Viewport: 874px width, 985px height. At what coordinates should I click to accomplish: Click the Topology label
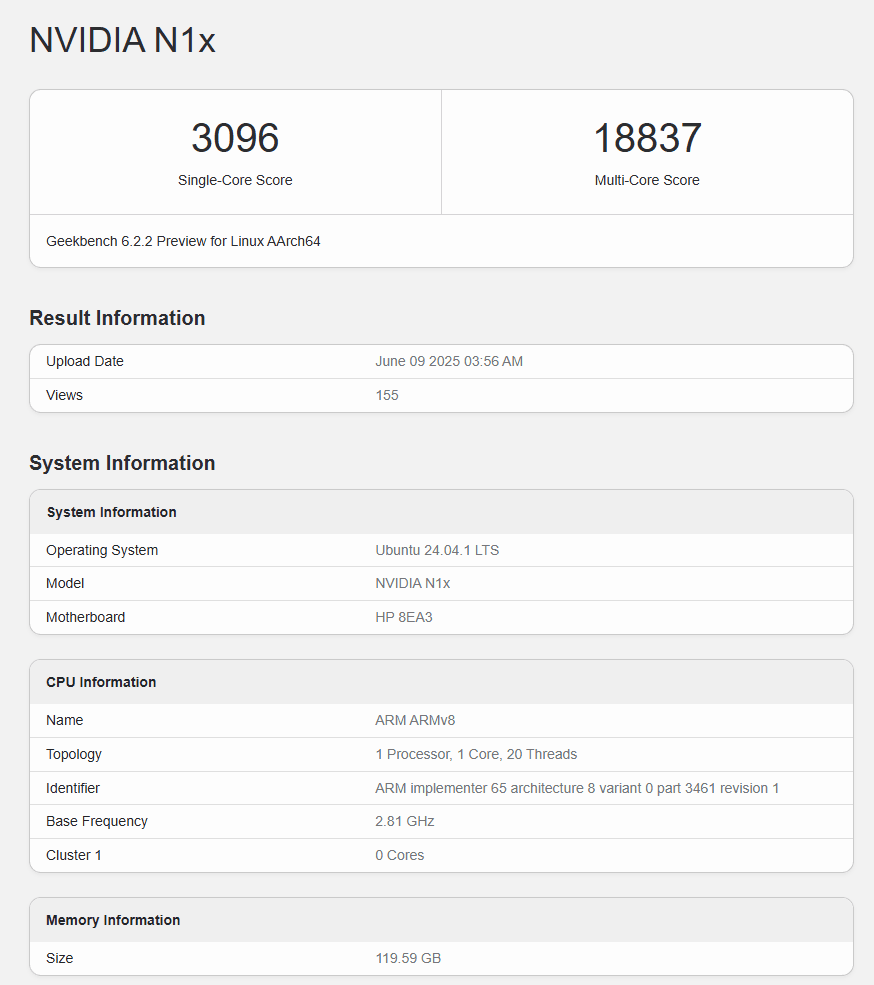(74, 754)
